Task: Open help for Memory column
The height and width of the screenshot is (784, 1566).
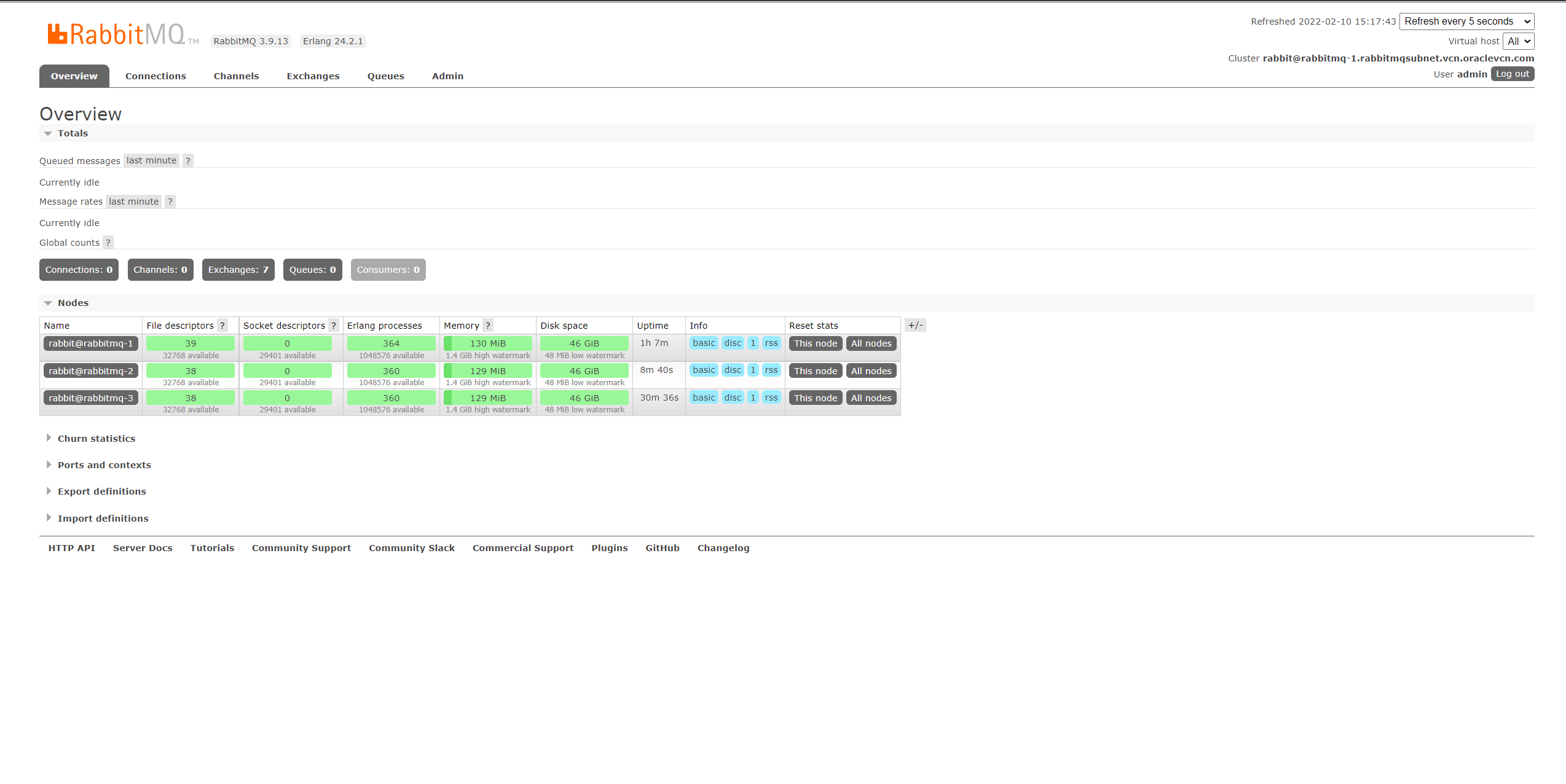Action: click(487, 325)
